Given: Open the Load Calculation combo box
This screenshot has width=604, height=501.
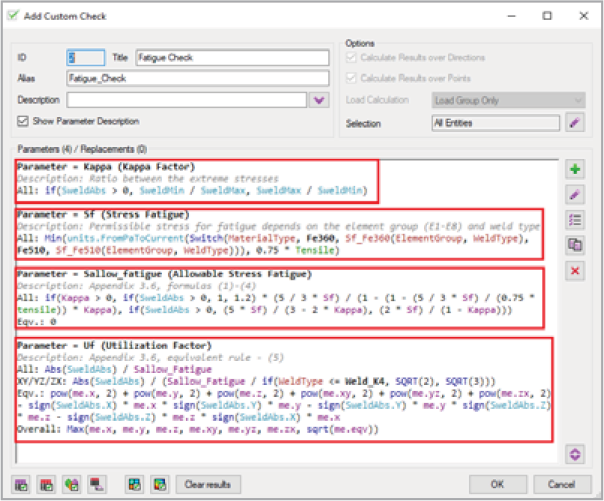Looking at the screenshot, I should pyautogui.click(x=508, y=100).
